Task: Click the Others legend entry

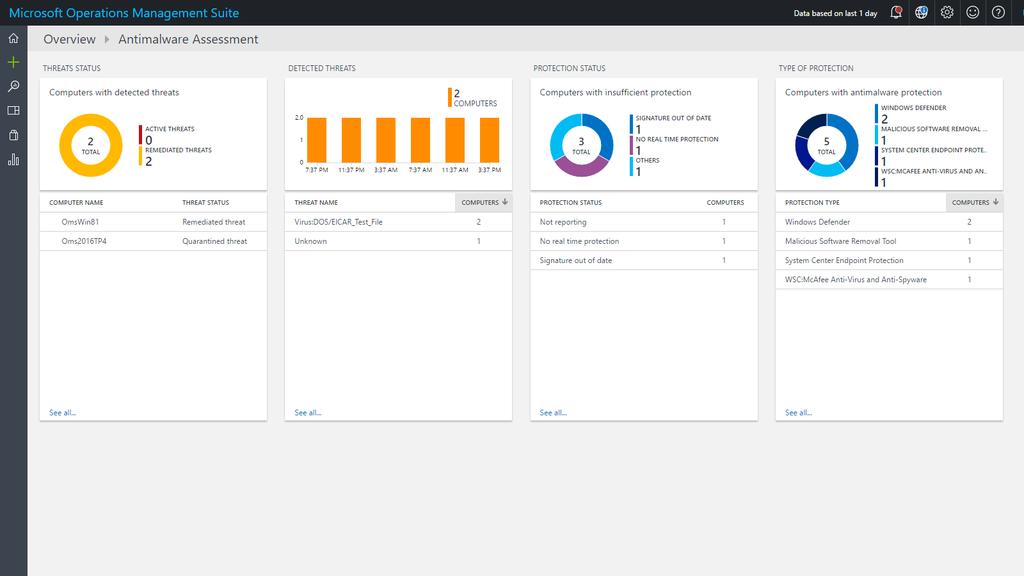Action: (x=645, y=166)
